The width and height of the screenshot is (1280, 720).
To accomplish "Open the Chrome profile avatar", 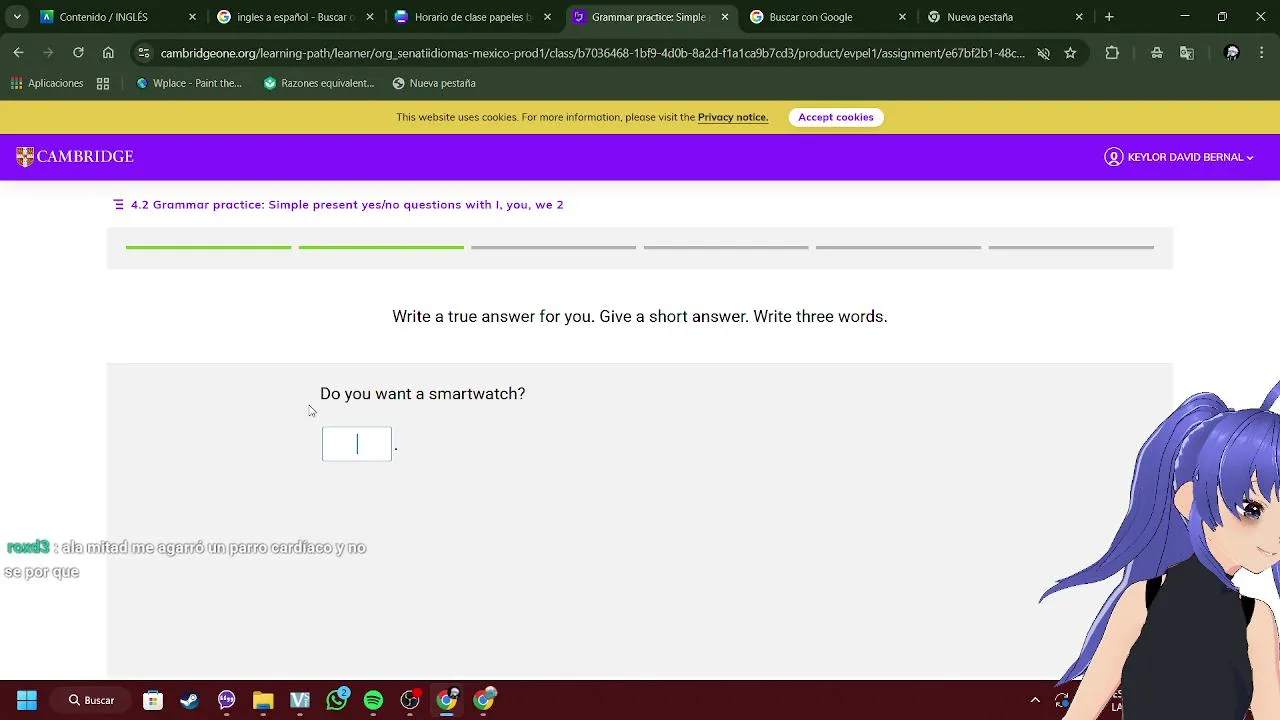I will click(x=1232, y=53).
